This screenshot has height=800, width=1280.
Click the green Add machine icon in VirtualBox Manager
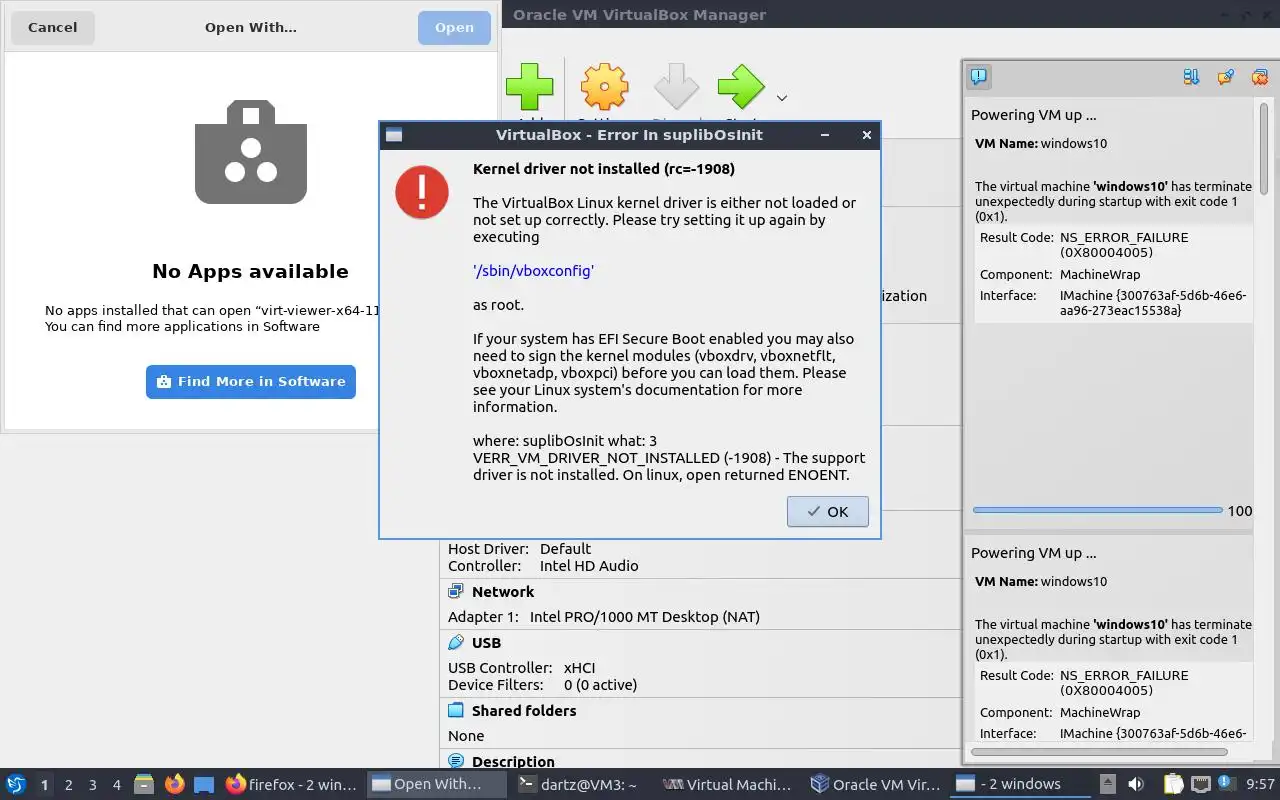[529, 87]
